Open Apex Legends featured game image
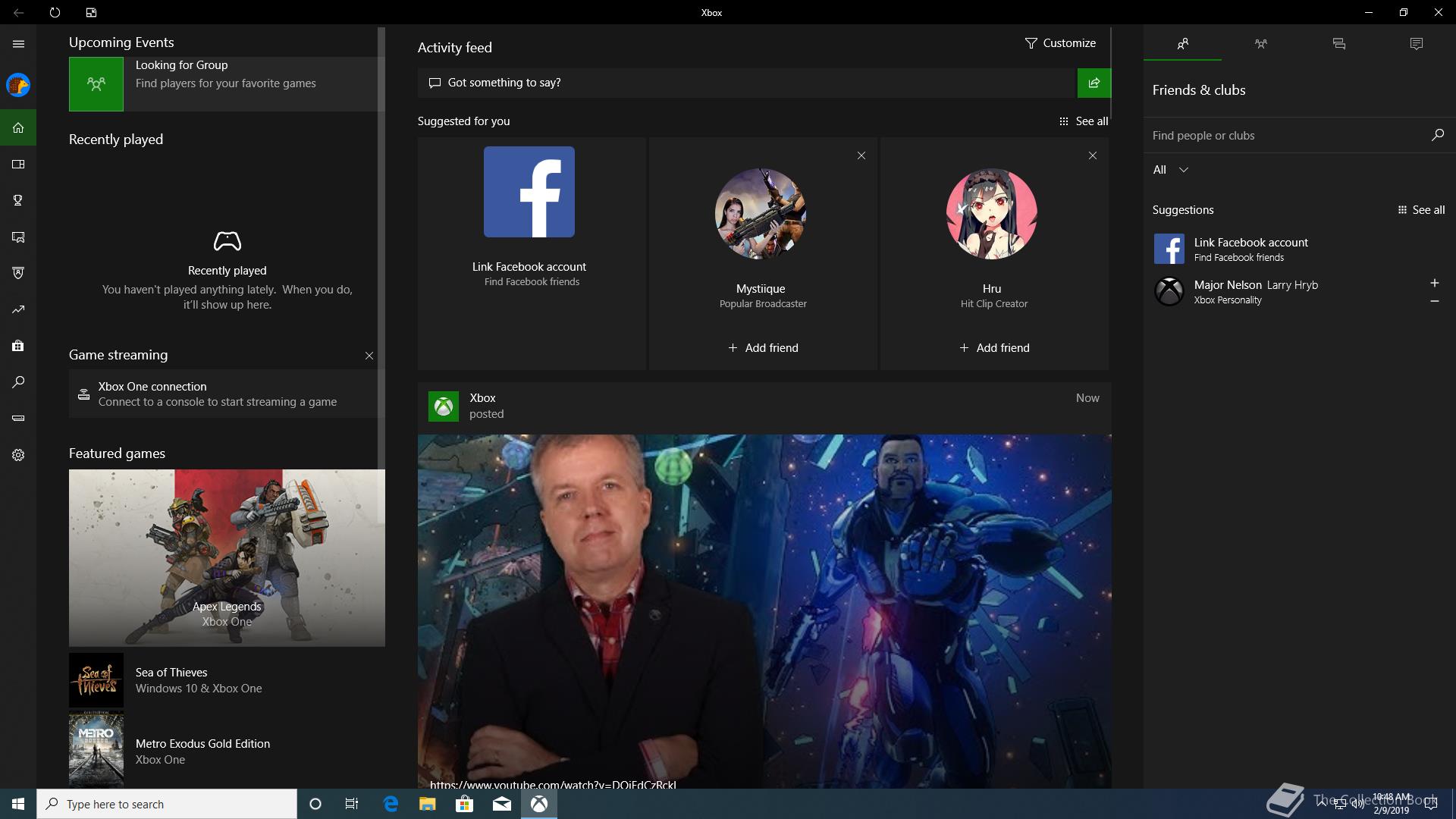The height and width of the screenshot is (819, 1456). [227, 558]
